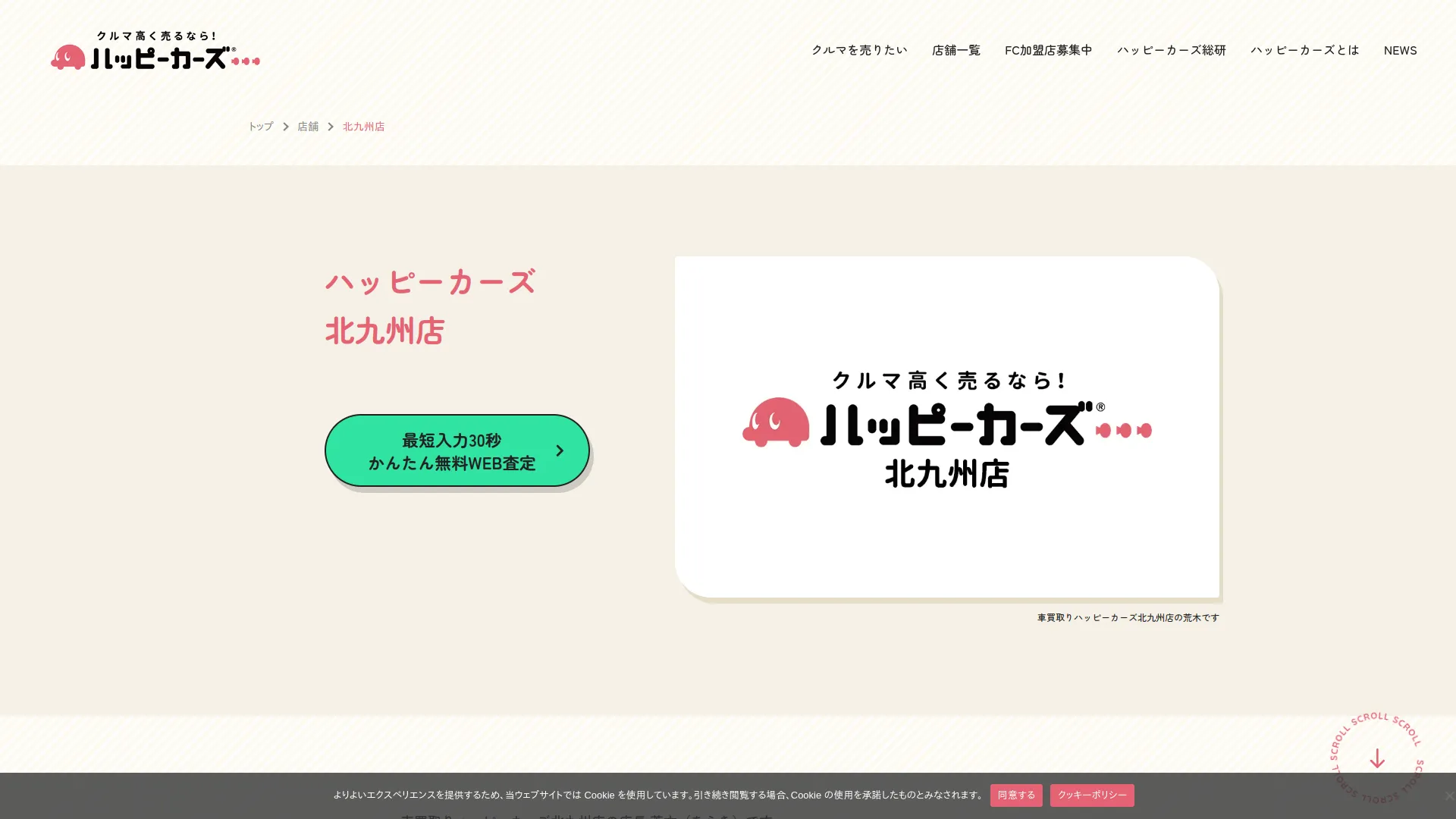
Task: Start かんたん無料WEB査定 green button
Action: (x=457, y=450)
